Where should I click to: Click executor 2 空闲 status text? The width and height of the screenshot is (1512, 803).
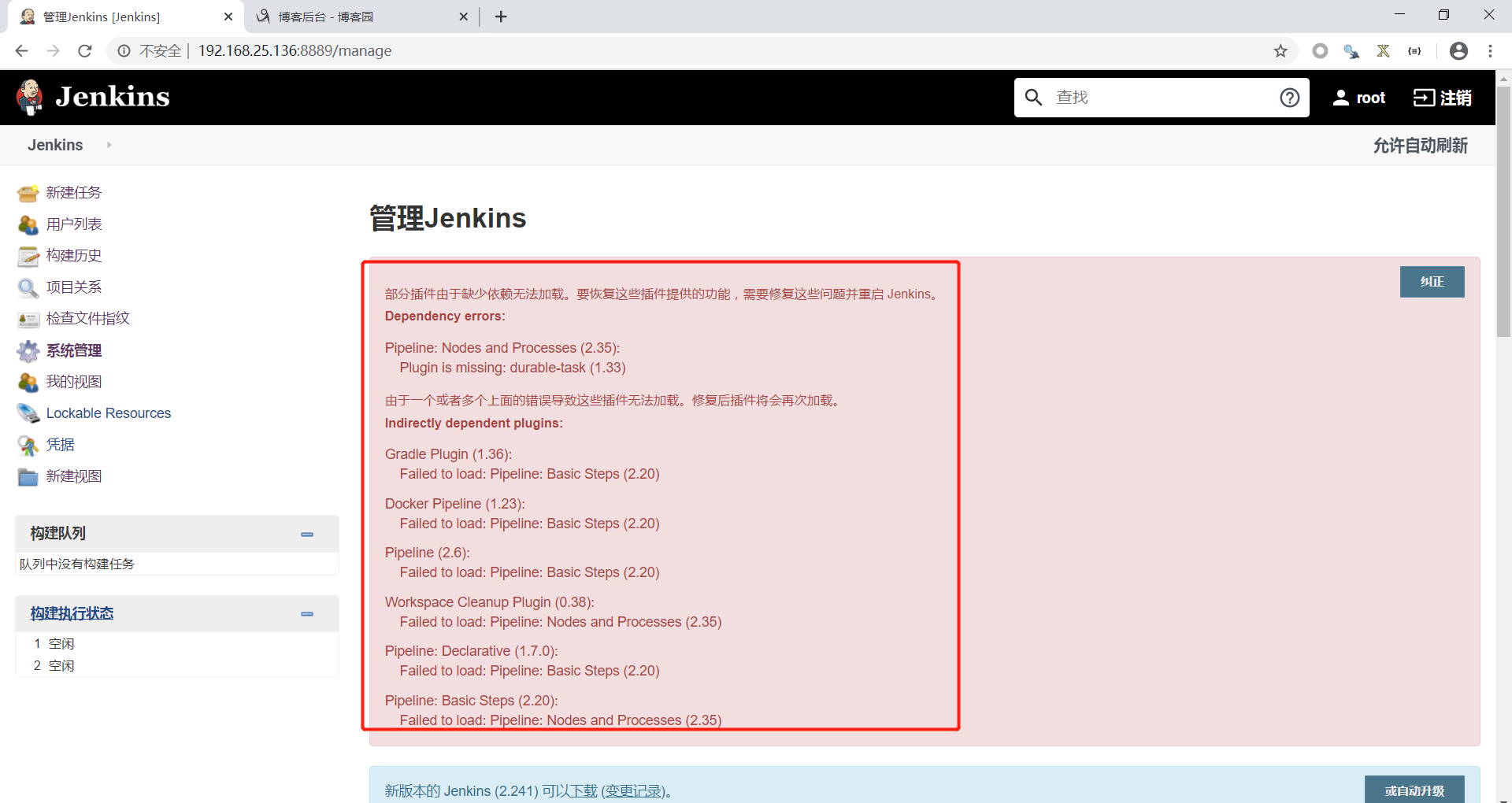pos(61,666)
